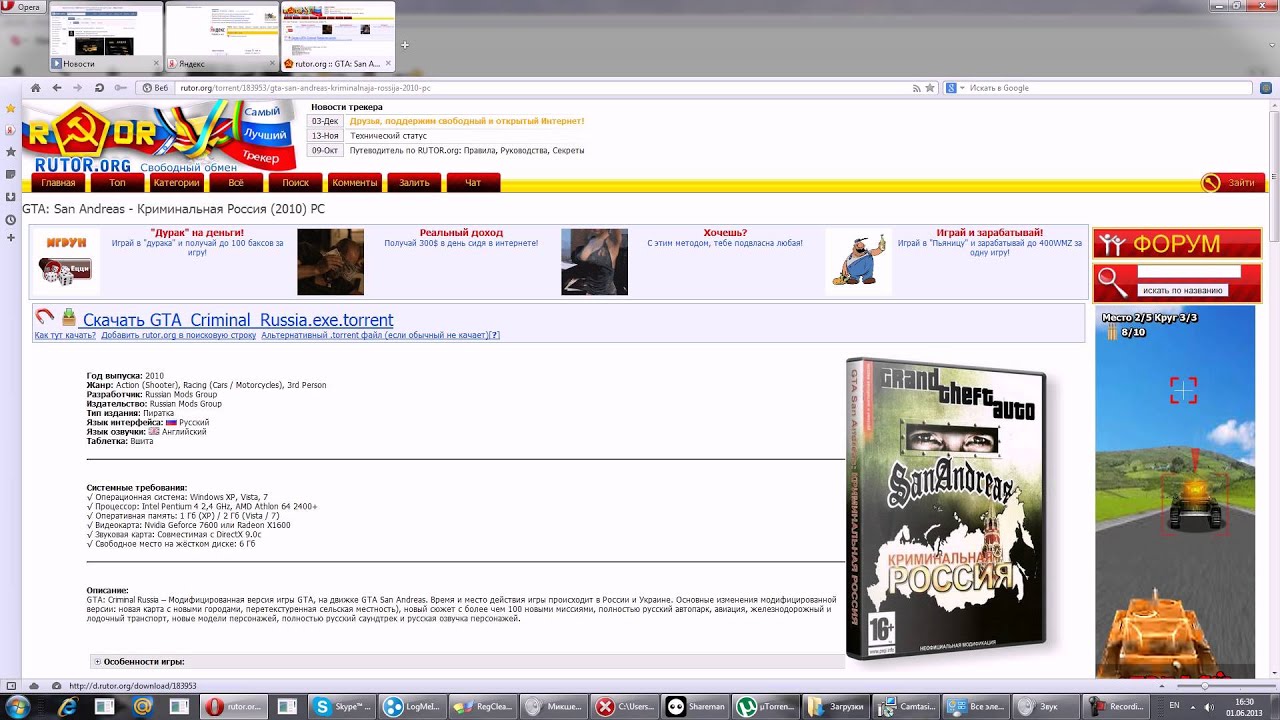The width and height of the screenshot is (1280, 720).
Task: Open the Всё site menu item
Action: pos(236,183)
